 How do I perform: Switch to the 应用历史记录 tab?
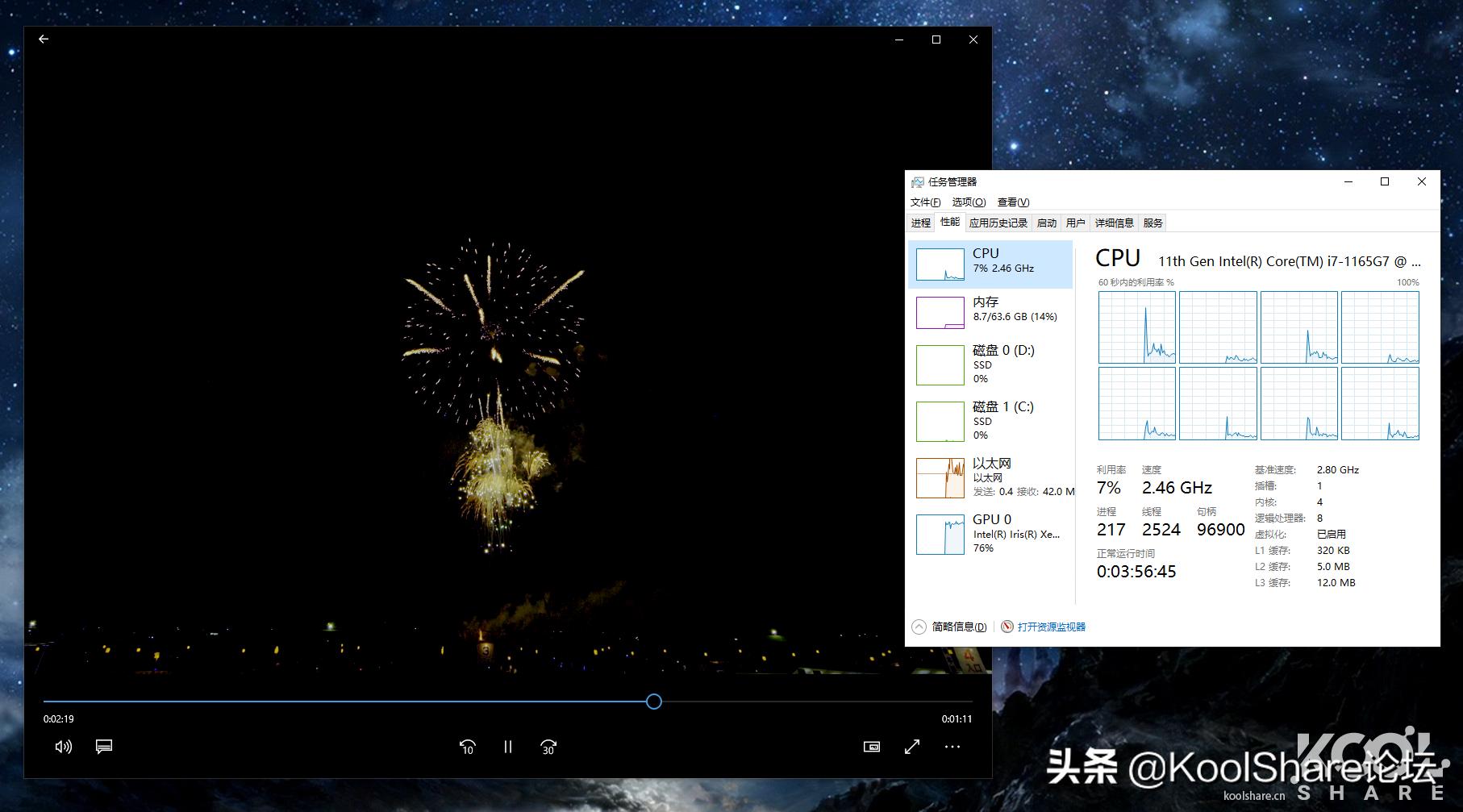[998, 223]
